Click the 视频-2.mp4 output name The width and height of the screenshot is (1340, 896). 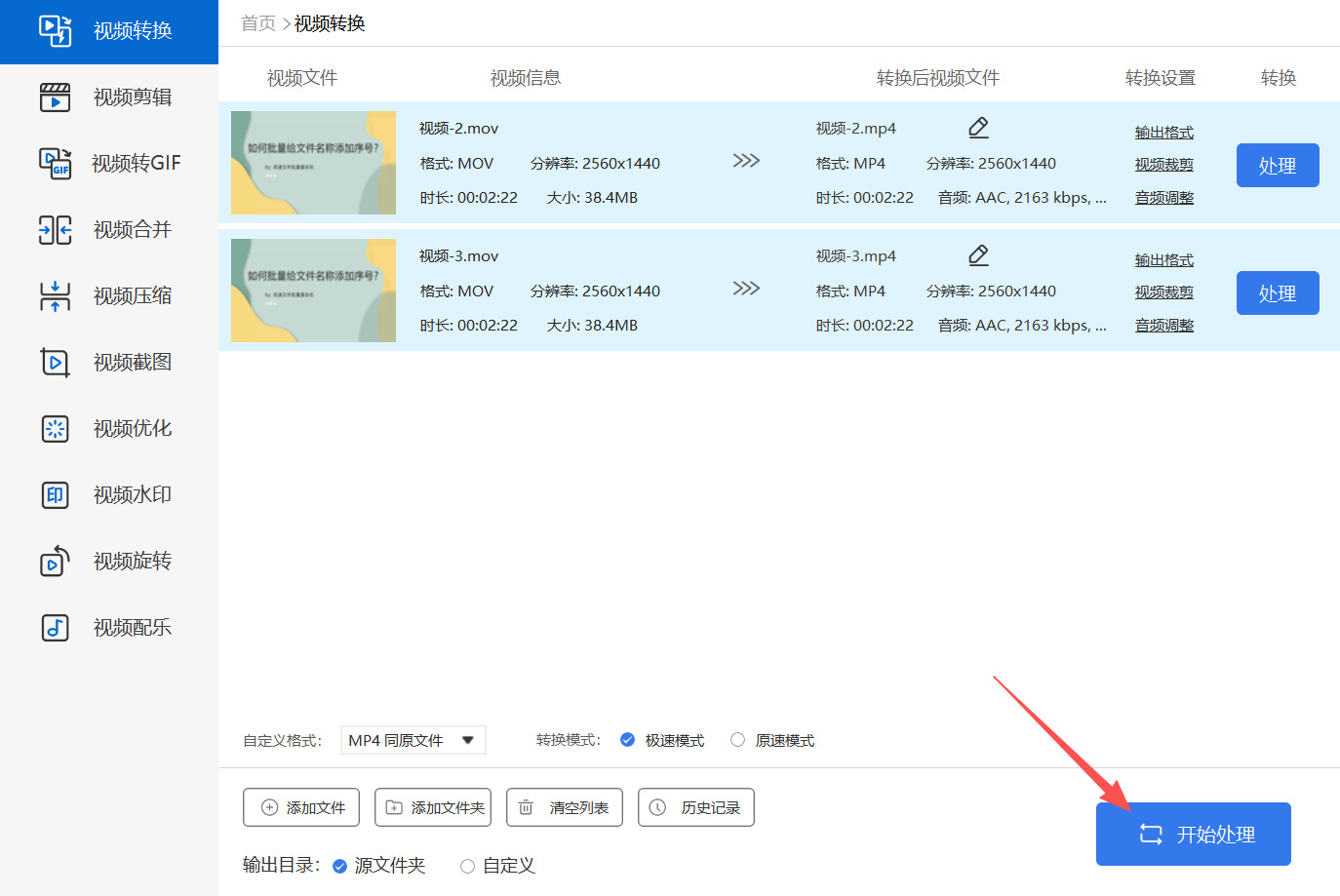point(855,129)
